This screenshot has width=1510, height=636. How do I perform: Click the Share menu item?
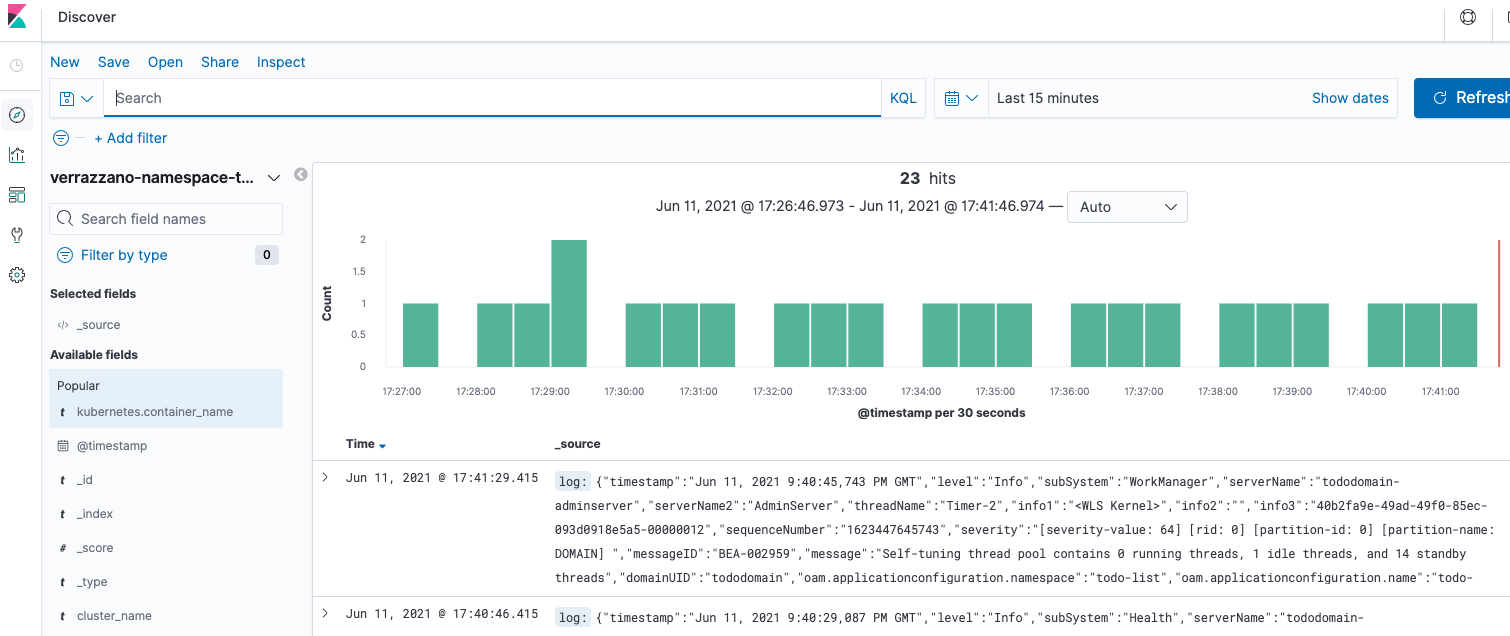coord(220,62)
